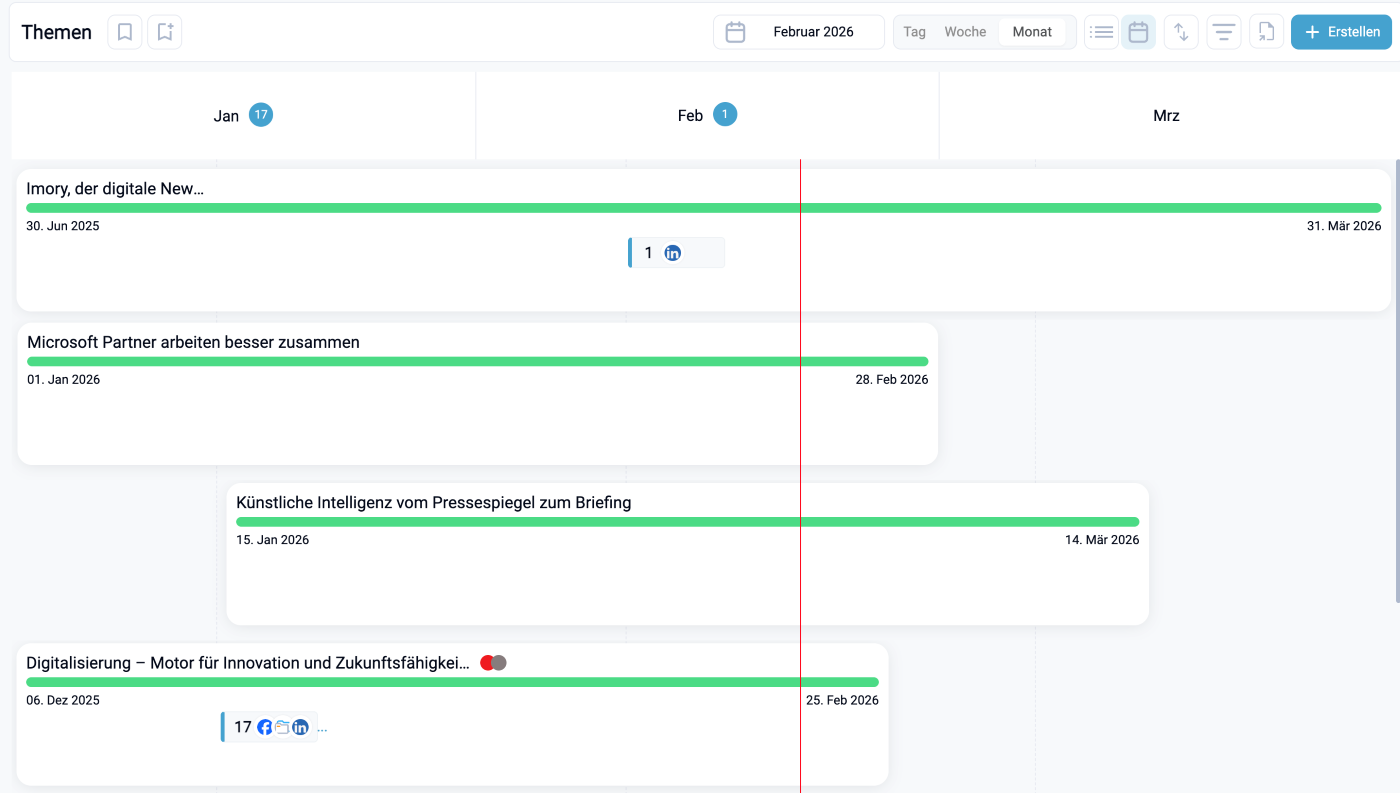Switch to list view icon

pyautogui.click(x=1101, y=32)
